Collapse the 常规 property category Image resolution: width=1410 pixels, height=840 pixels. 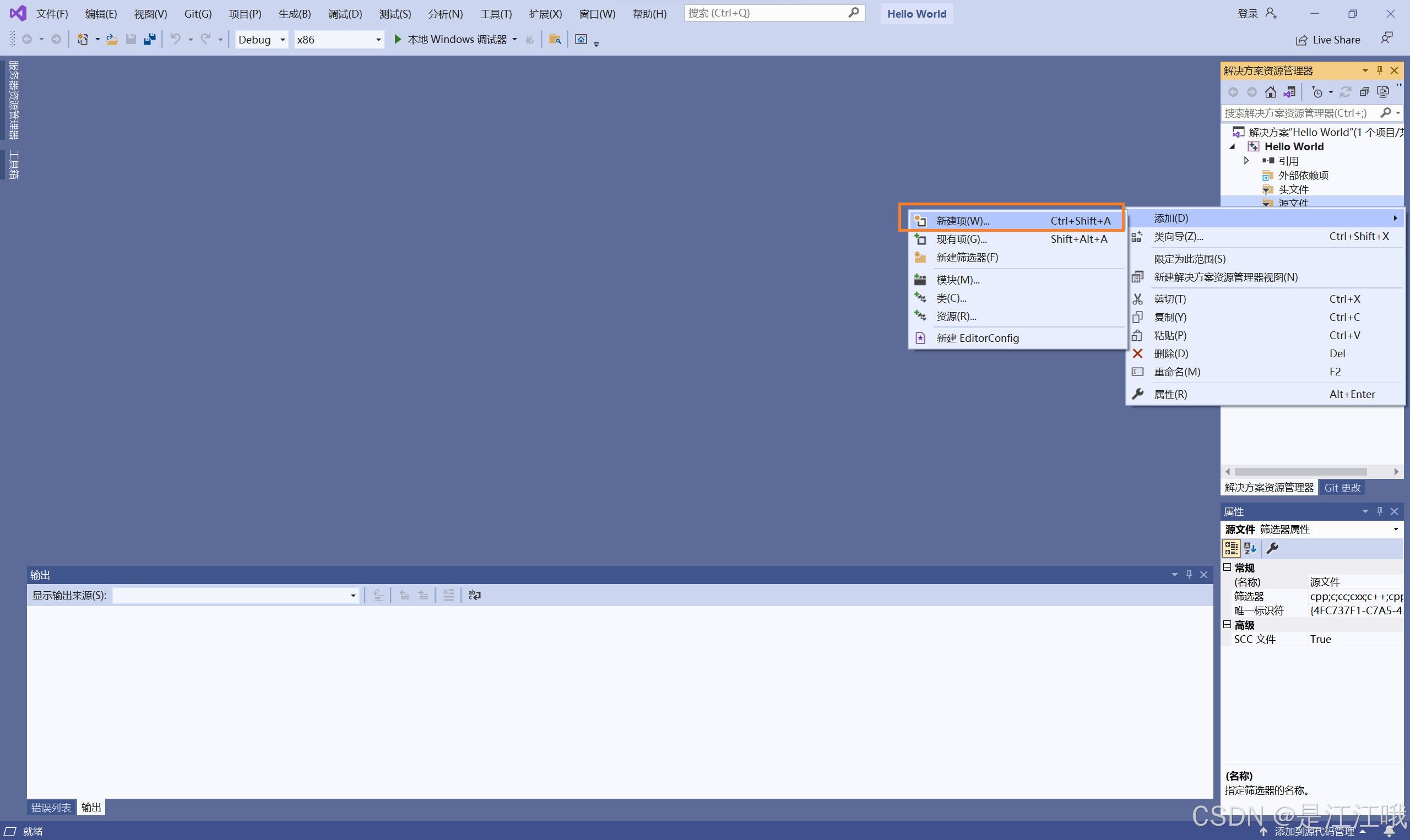(x=1227, y=567)
